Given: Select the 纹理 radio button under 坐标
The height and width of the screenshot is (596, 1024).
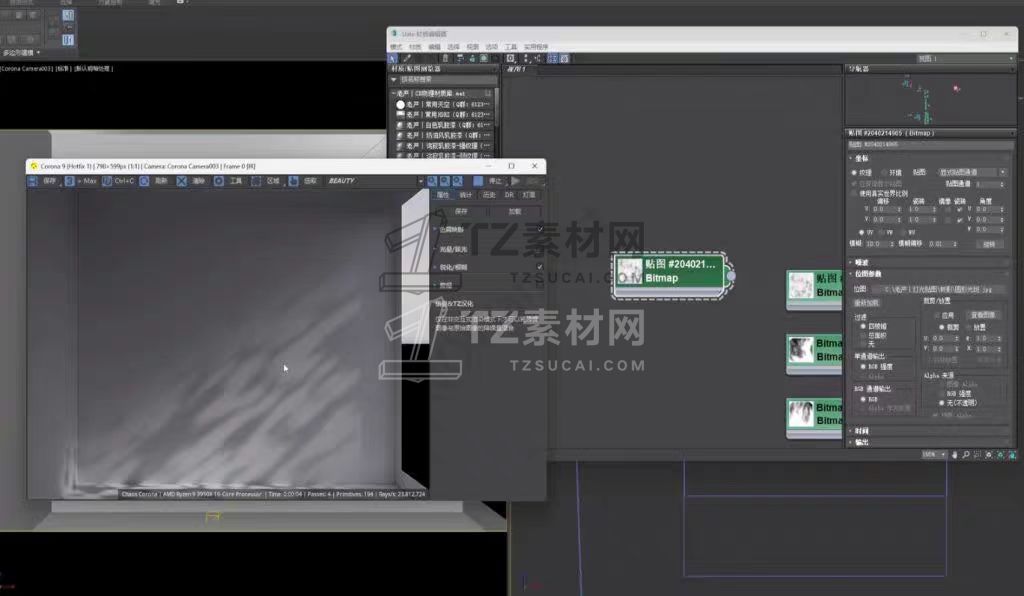Looking at the screenshot, I should 854,172.
